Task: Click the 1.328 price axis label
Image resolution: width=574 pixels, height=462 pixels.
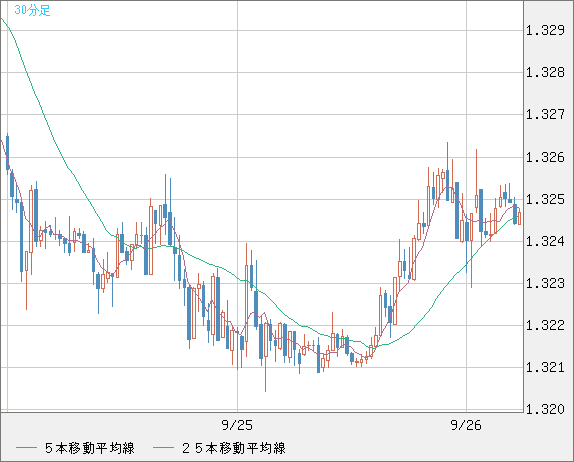Action: coord(545,72)
